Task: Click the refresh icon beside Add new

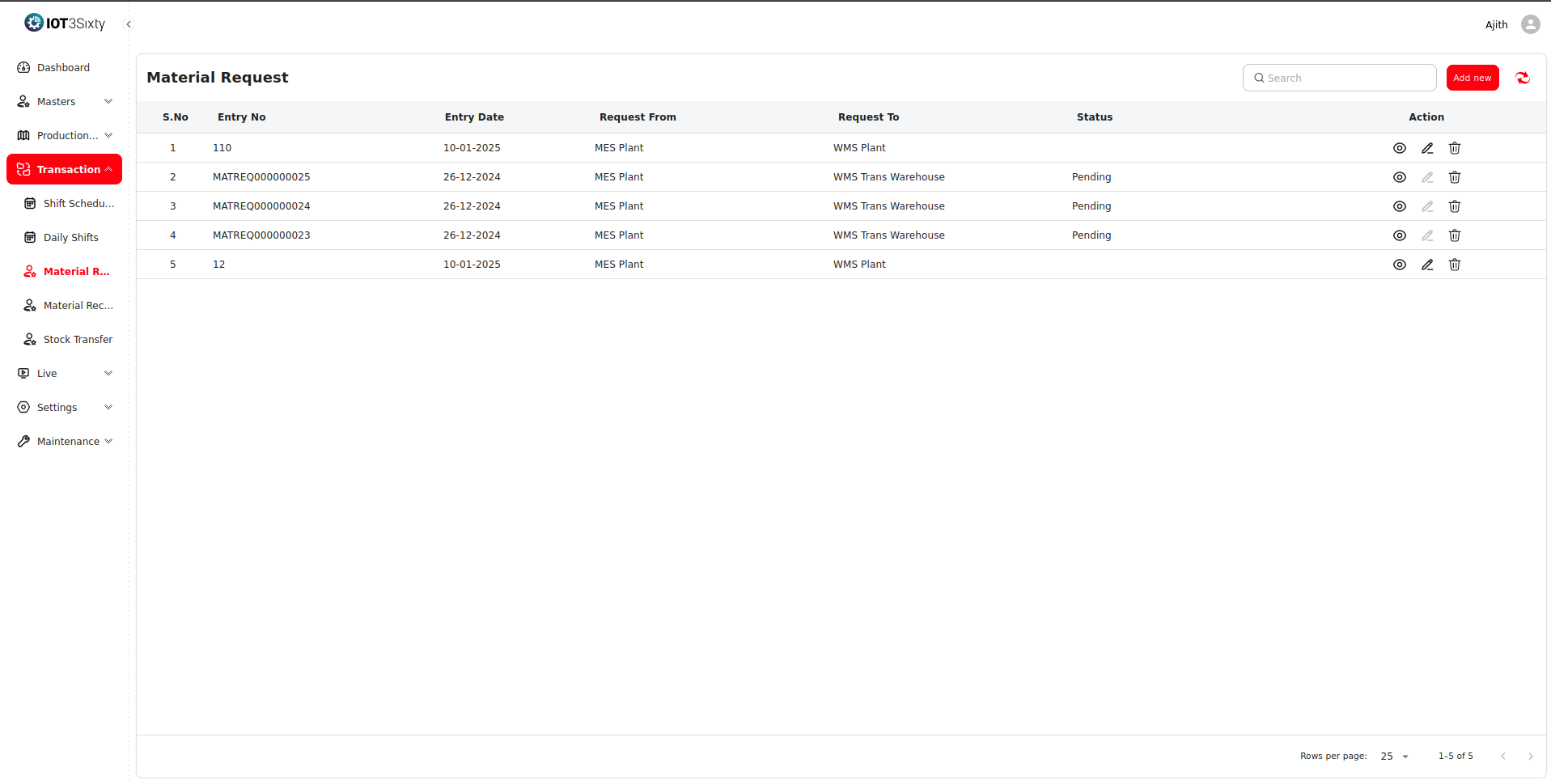Action: tap(1522, 78)
